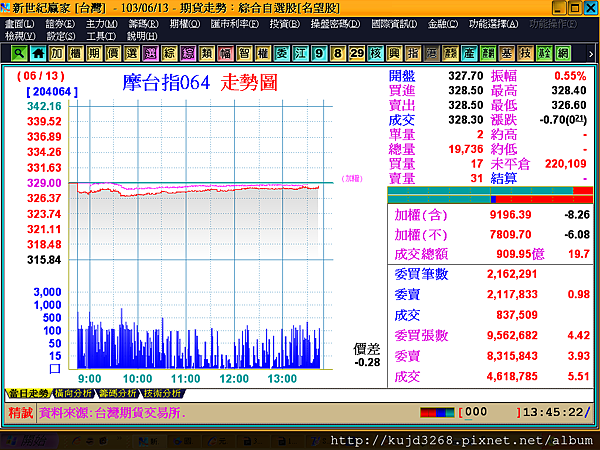Open the 匯市利率(F) menu

(x=235, y=24)
